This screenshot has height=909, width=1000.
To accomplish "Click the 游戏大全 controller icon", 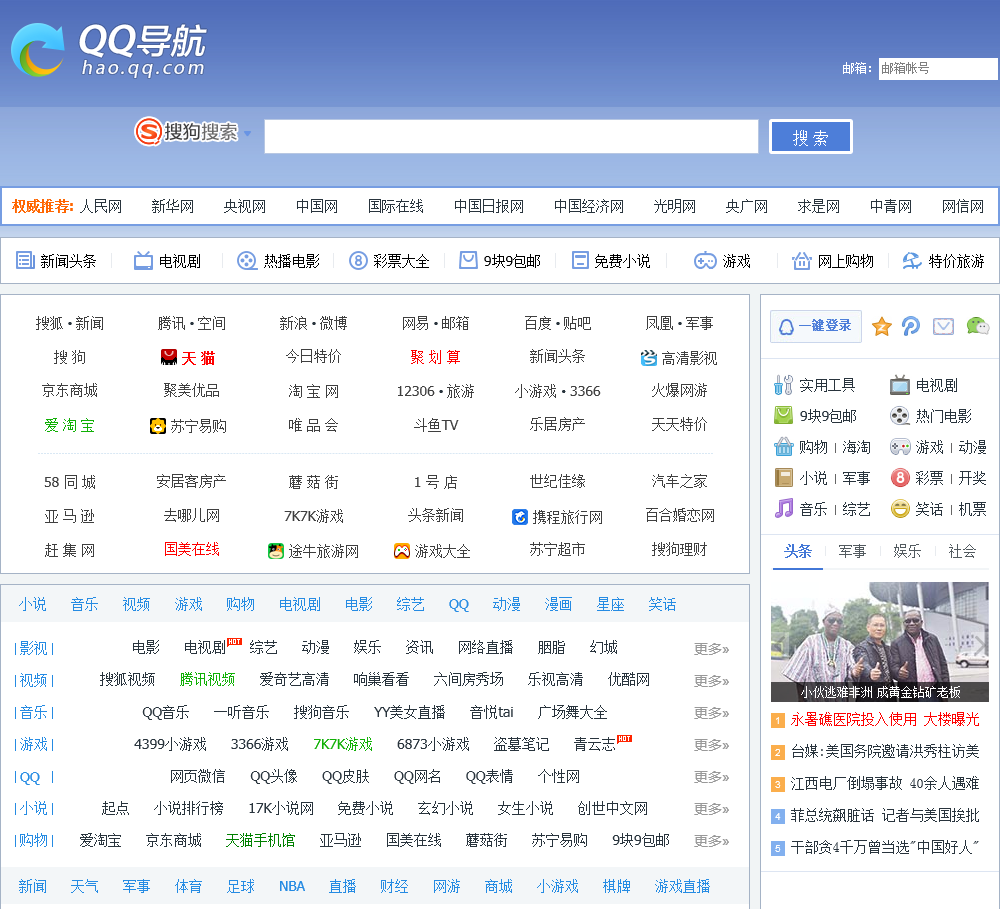I will 402,551.
